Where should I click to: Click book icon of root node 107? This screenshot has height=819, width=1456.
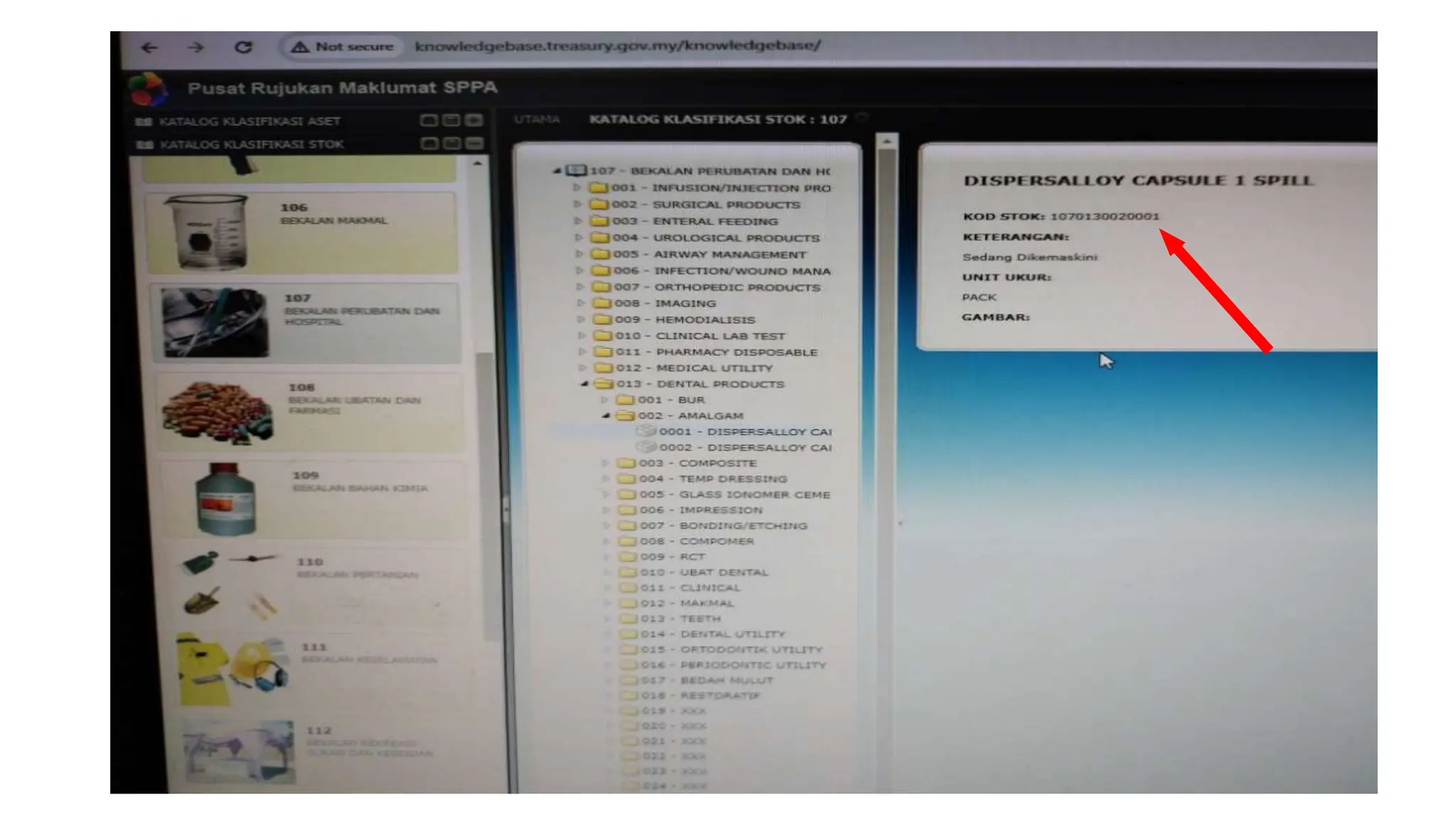click(575, 171)
